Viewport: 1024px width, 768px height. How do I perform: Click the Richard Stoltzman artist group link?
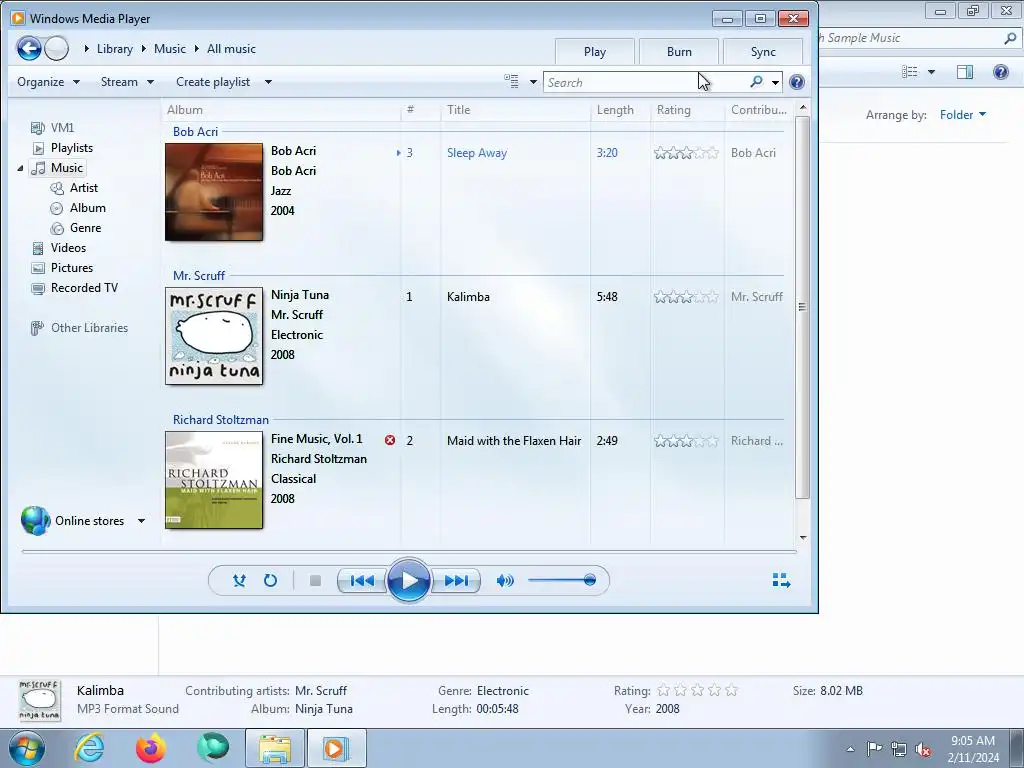[x=221, y=419]
